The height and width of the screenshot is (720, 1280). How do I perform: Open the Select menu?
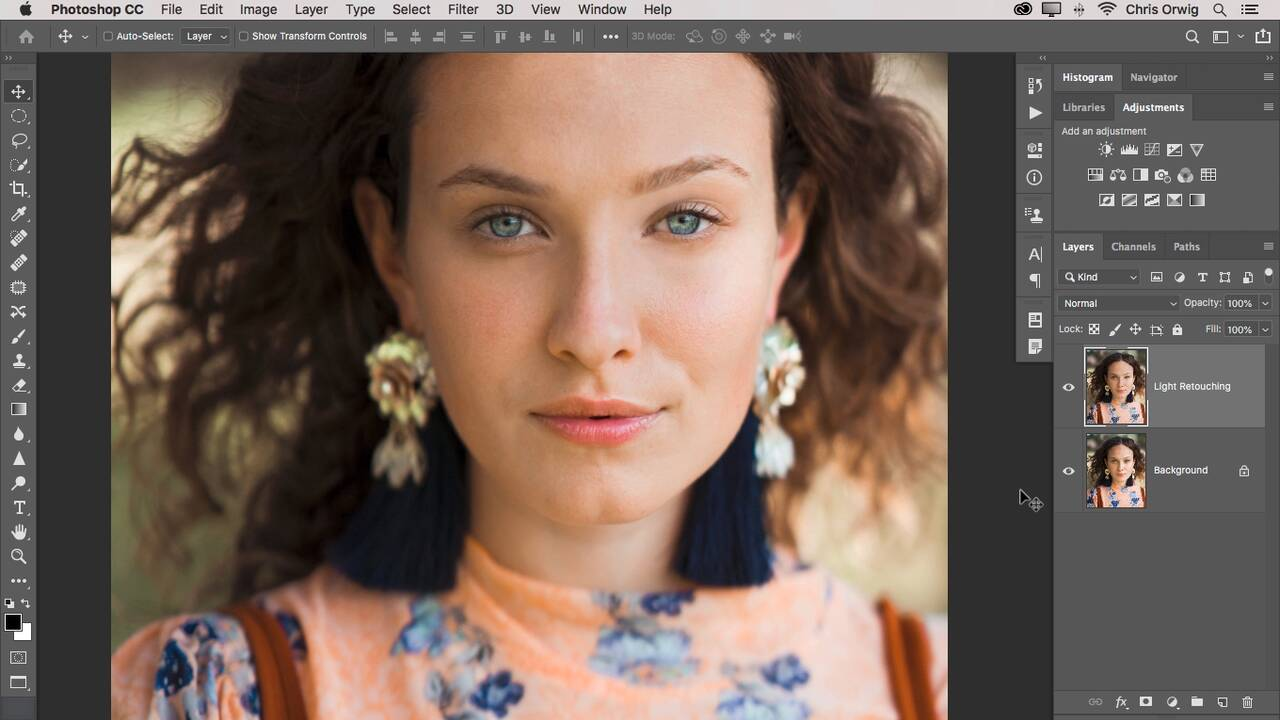[411, 9]
